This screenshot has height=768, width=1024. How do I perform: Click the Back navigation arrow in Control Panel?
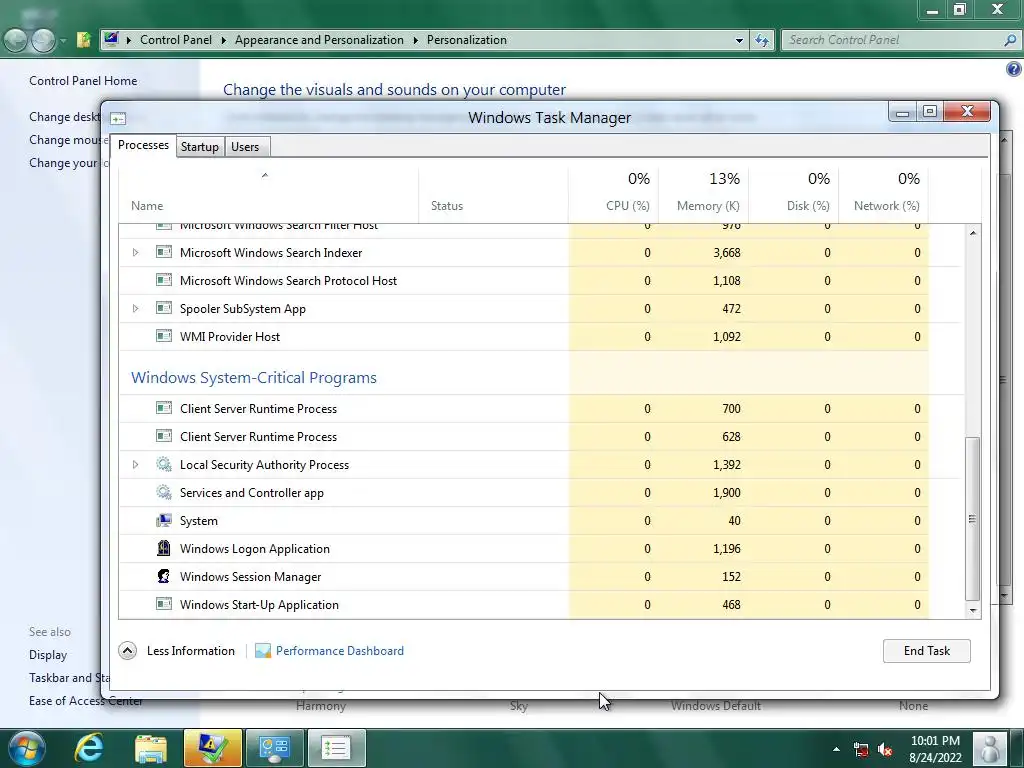coord(15,40)
